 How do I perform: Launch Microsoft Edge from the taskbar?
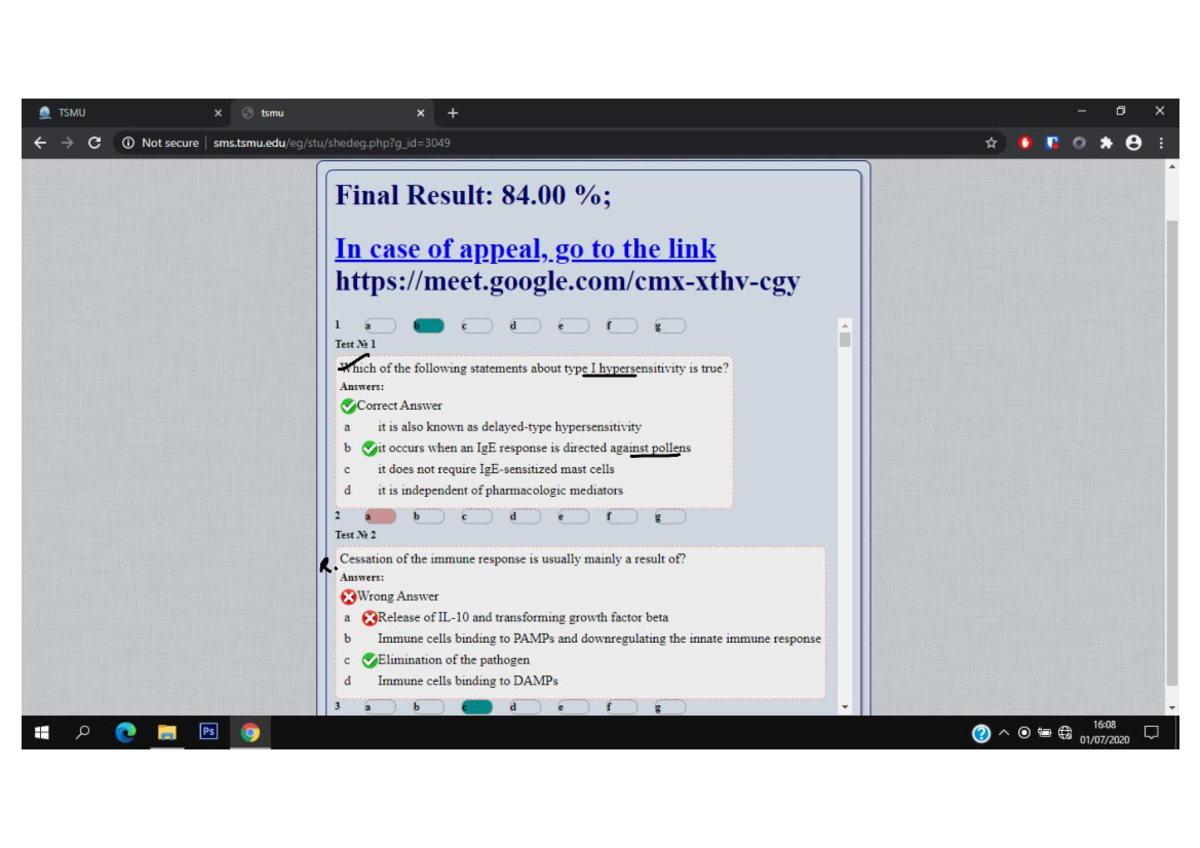125,732
